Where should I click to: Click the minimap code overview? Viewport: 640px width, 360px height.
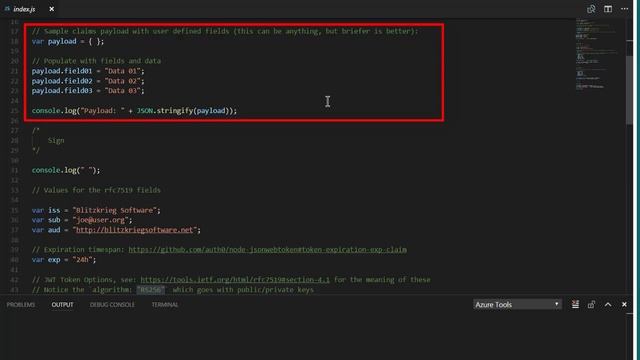point(598,53)
